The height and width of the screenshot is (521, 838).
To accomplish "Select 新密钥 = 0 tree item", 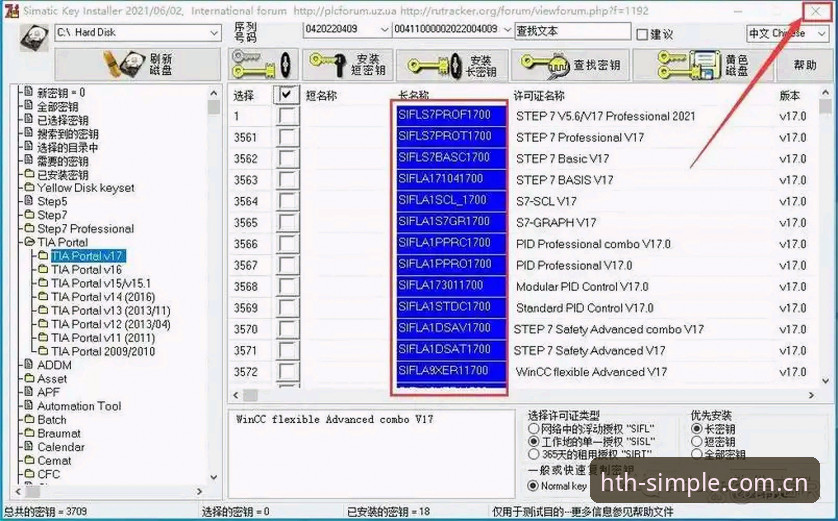I will click(61, 93).
